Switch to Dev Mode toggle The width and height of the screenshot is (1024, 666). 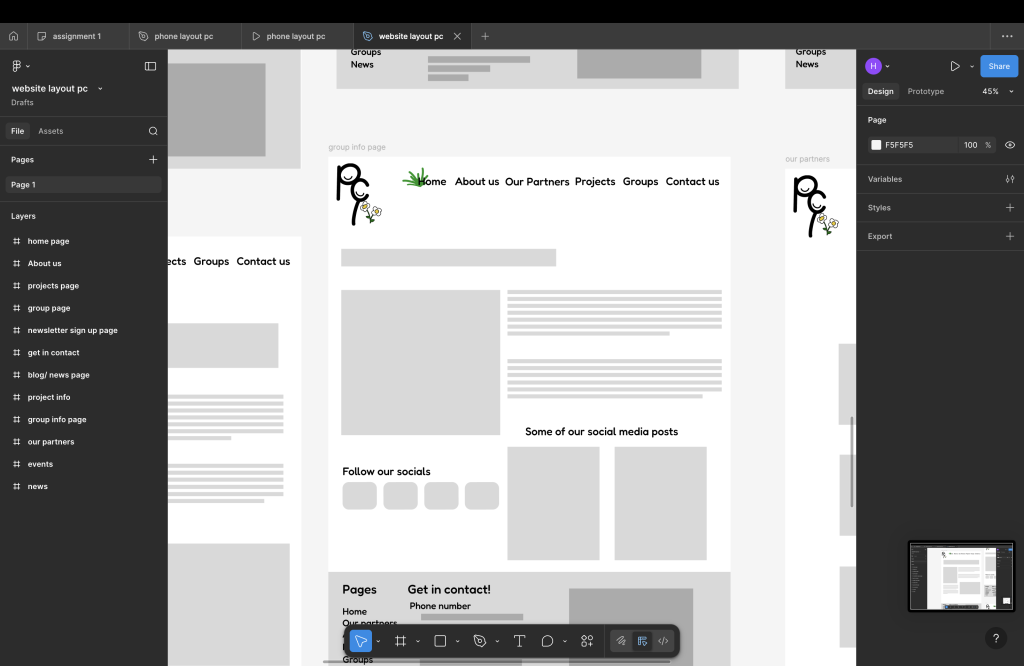pyautogui.click(x=663, y=641)
